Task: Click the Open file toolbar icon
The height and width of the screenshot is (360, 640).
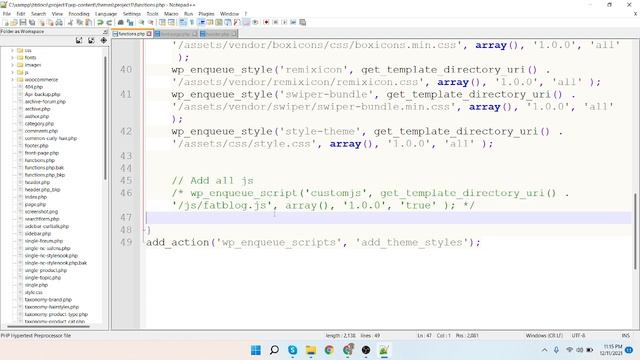Action: (14, 22)
